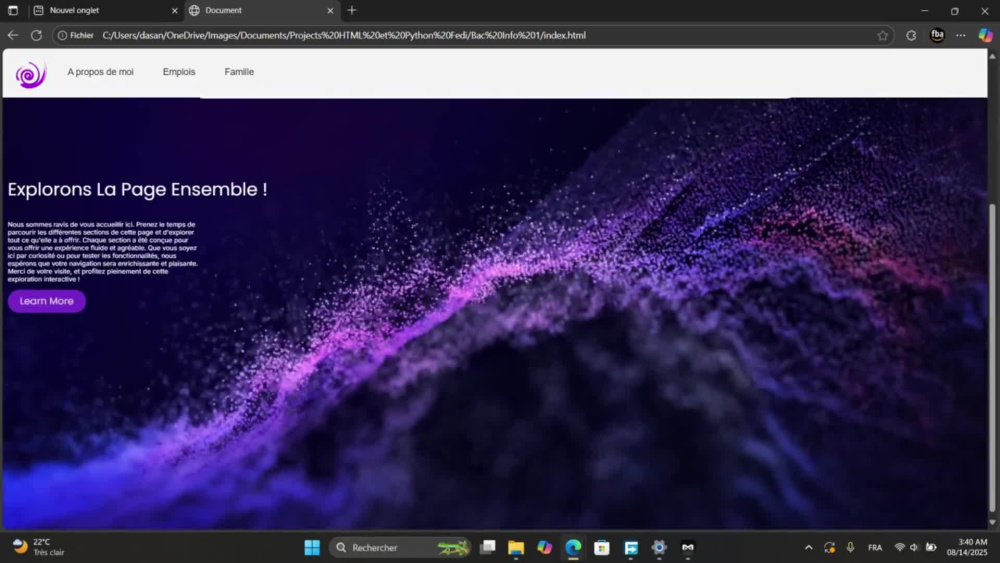Click the Rechercher taskbar search box

[401, 548]
